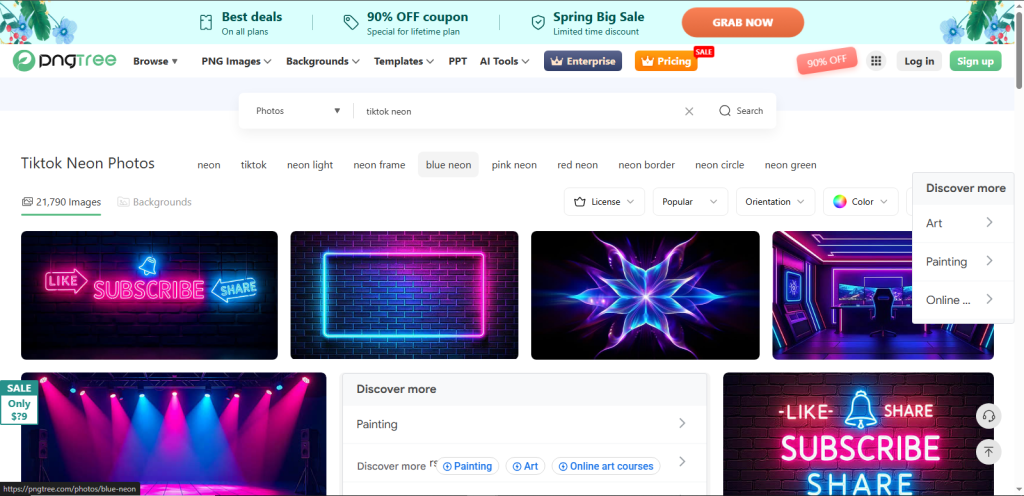
Task: Choose the neon frame tag
Action: click(x=379, y=165)
